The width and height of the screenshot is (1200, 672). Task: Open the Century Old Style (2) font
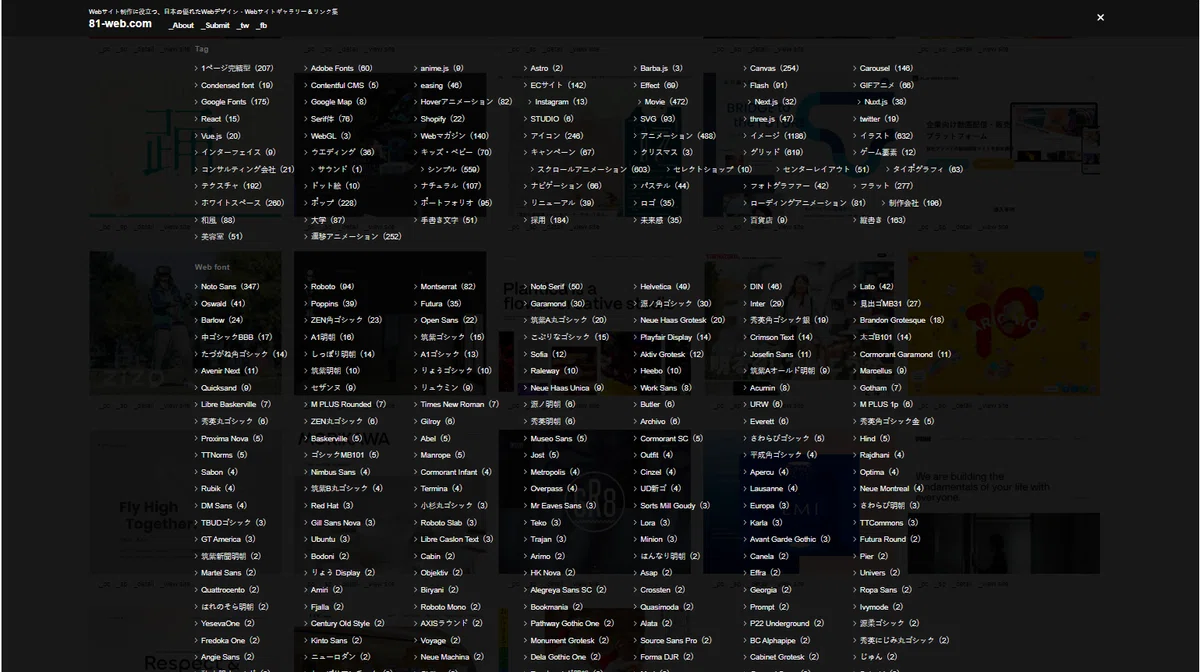[x=346, y=624]
